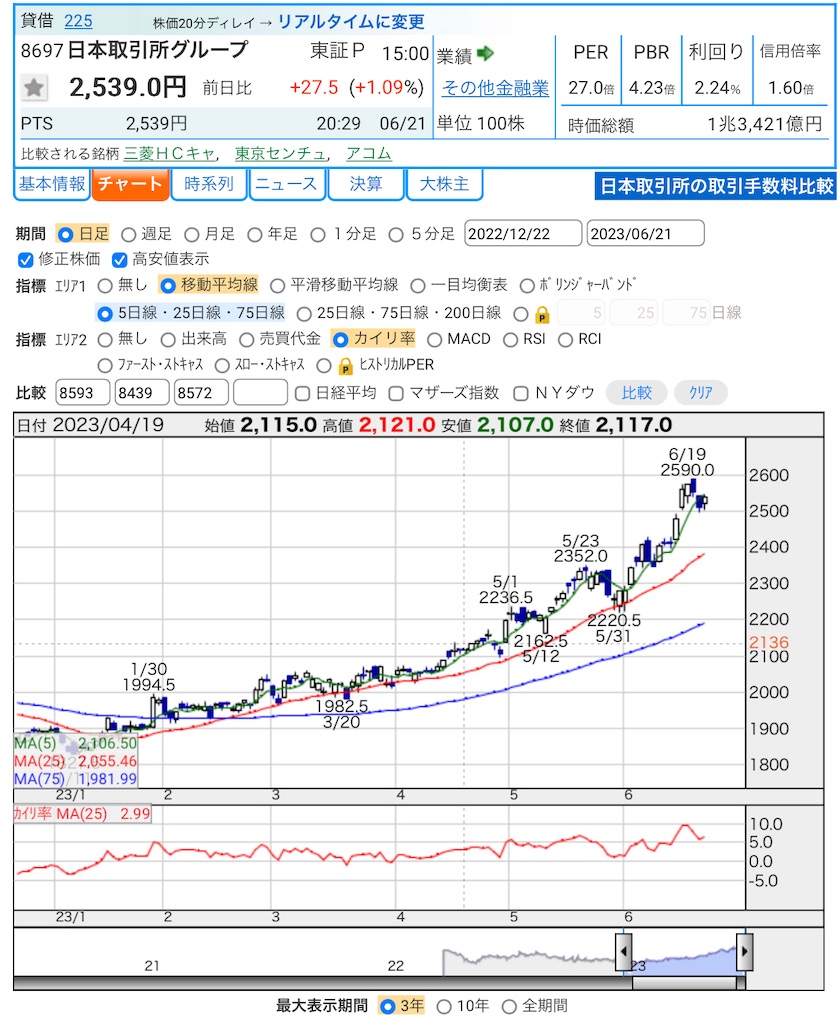The height and width of the screenshot is (1024, 839).
Task: Select the 年足 yearly period option
Action: point(255,234)
